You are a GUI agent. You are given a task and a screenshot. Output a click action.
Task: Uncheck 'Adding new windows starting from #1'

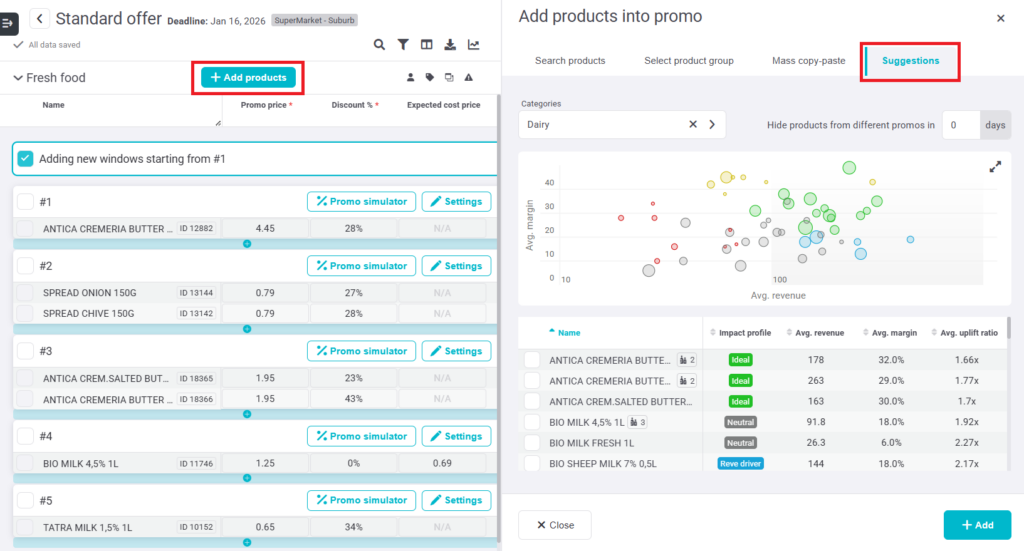[26, 158]
